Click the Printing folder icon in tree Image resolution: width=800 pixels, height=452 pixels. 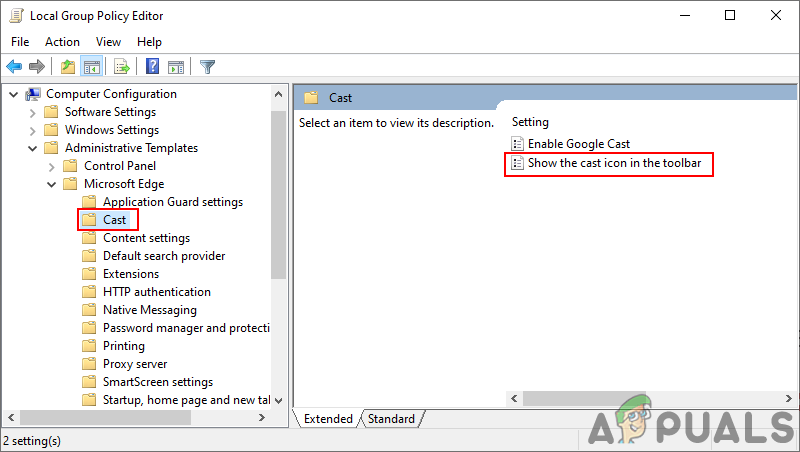[x=89, y=346]
